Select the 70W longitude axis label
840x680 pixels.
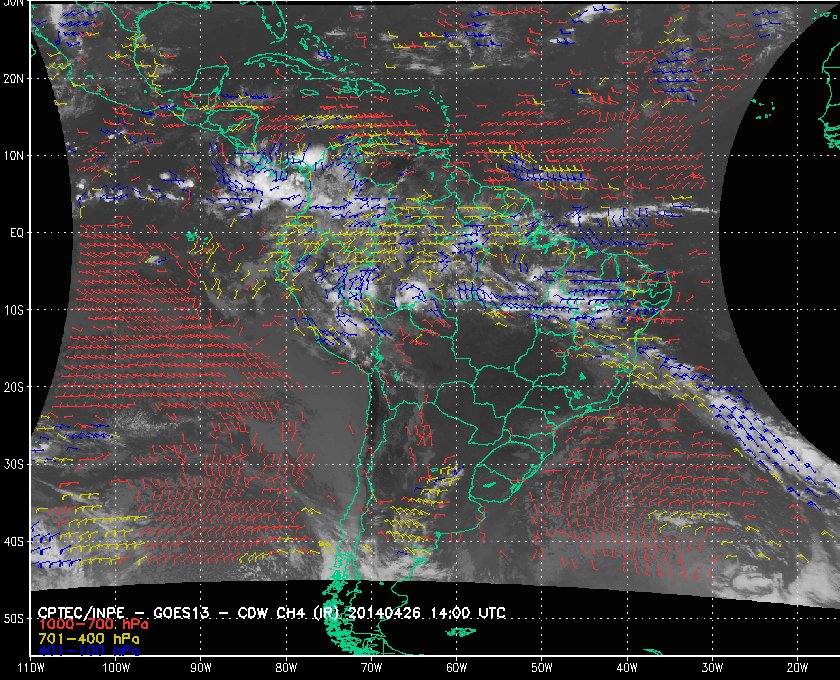click(x=371, y=666)
